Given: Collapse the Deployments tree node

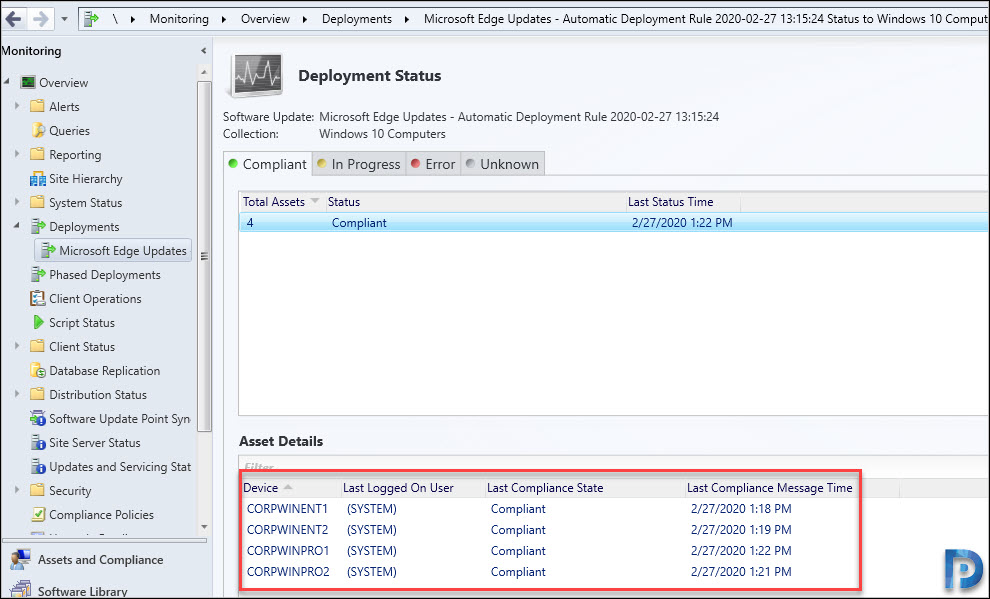Looking at the screenshot, I should click(17, 225).
